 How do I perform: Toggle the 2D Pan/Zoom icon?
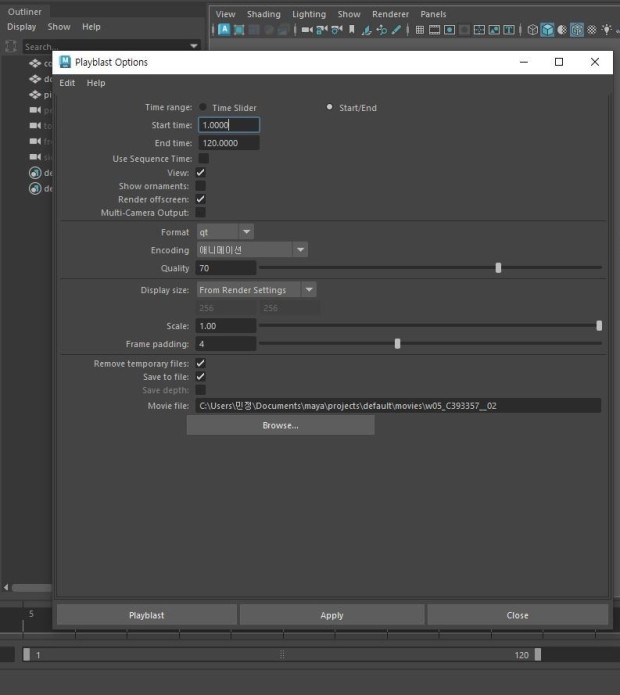[381, 30]
